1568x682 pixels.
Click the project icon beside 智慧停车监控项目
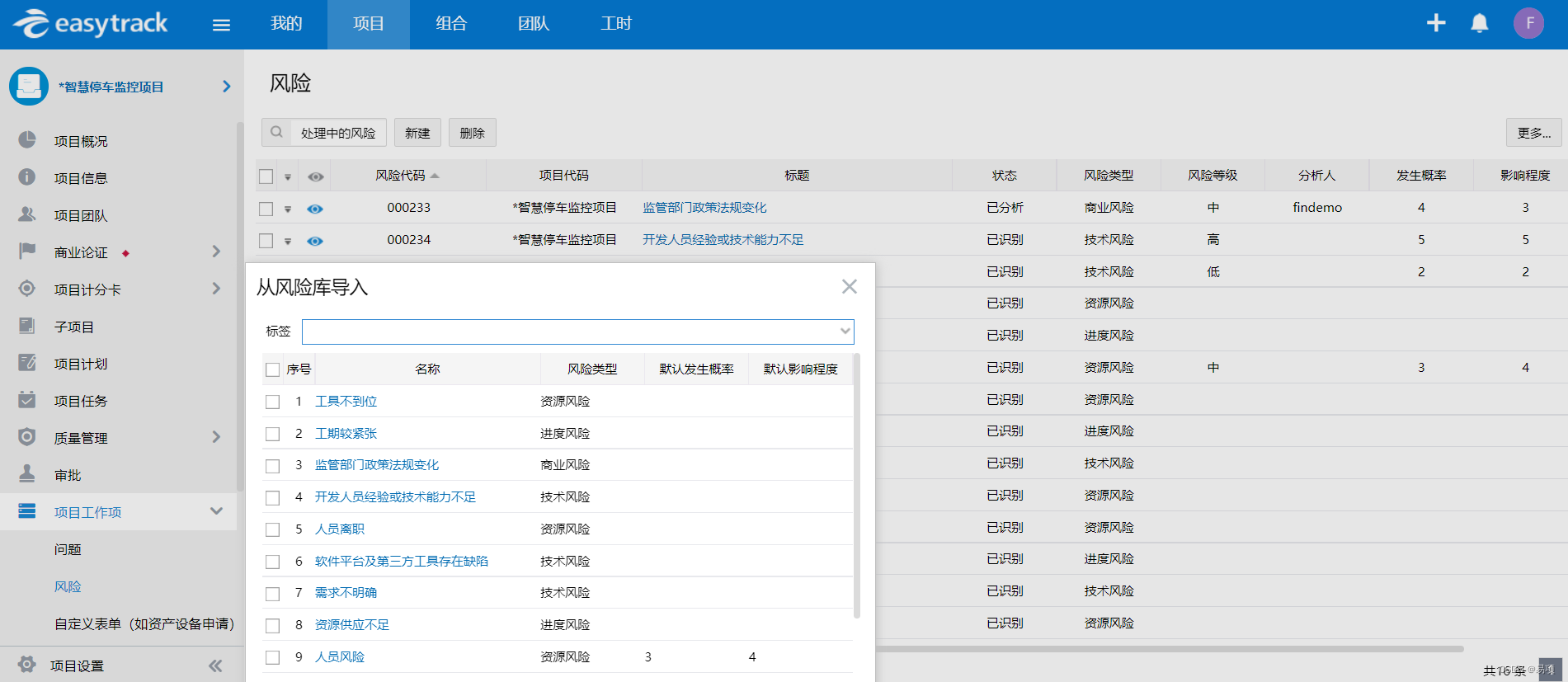29,86
